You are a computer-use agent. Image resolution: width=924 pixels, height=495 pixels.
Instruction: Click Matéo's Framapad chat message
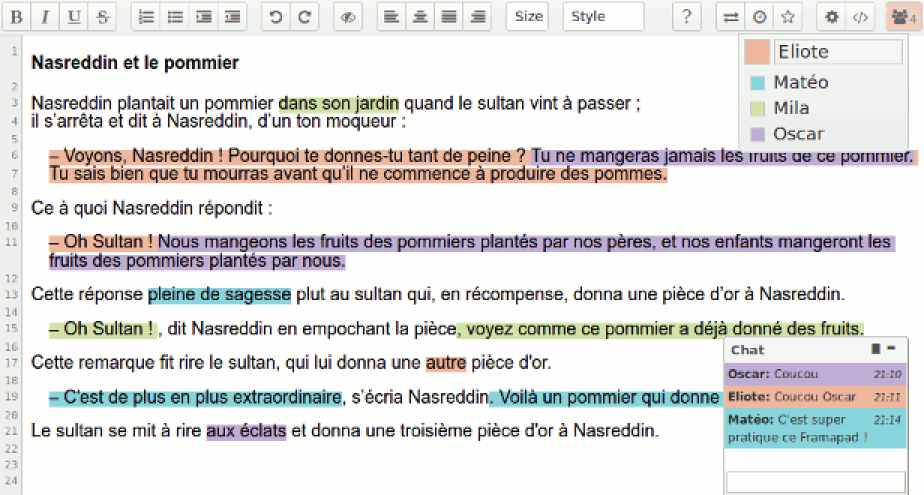point(815,428)
